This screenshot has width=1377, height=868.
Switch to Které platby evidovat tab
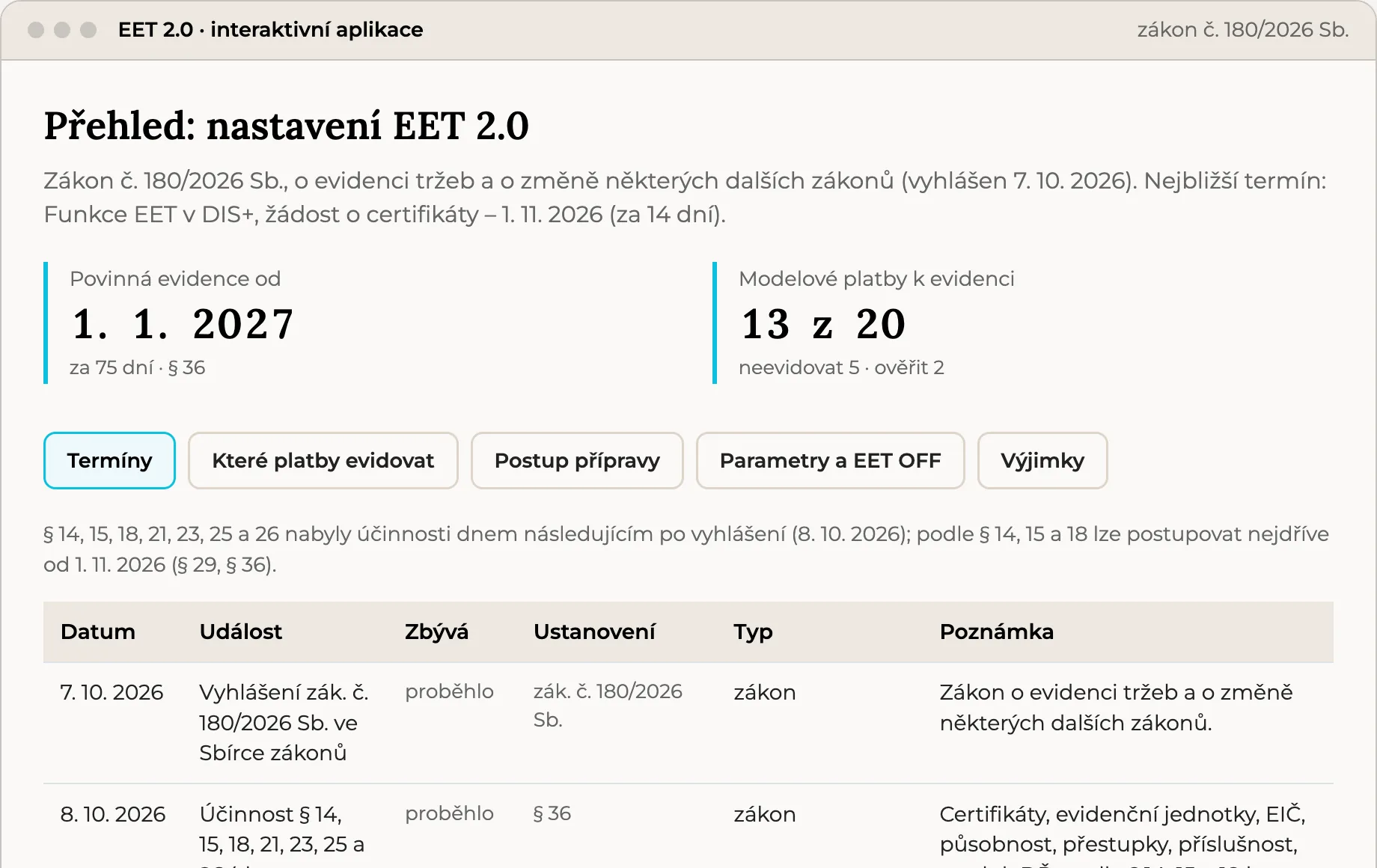click(x=323, y=460)
